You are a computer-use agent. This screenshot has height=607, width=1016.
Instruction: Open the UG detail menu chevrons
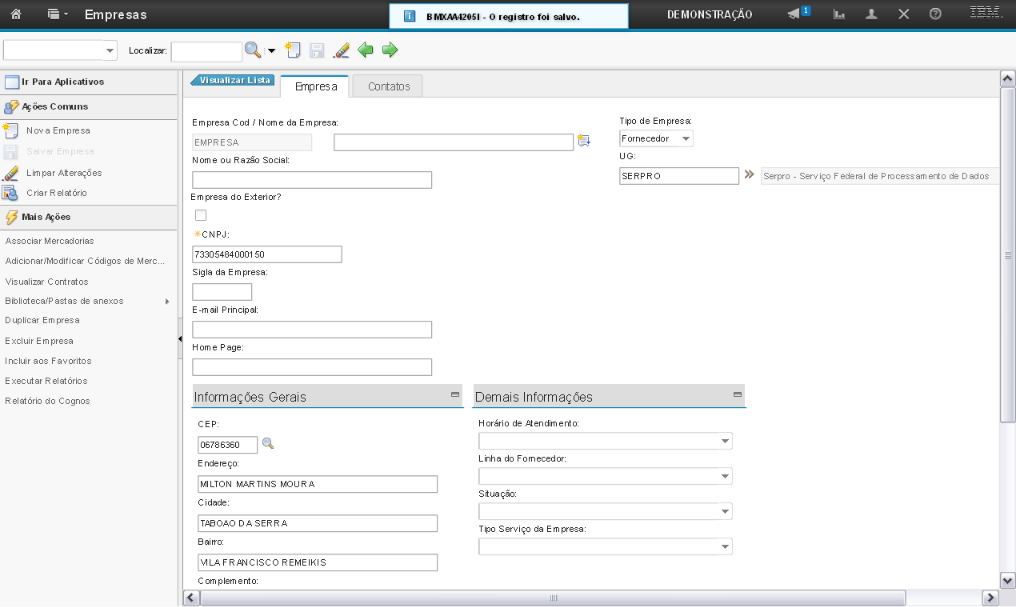[748, 176]
